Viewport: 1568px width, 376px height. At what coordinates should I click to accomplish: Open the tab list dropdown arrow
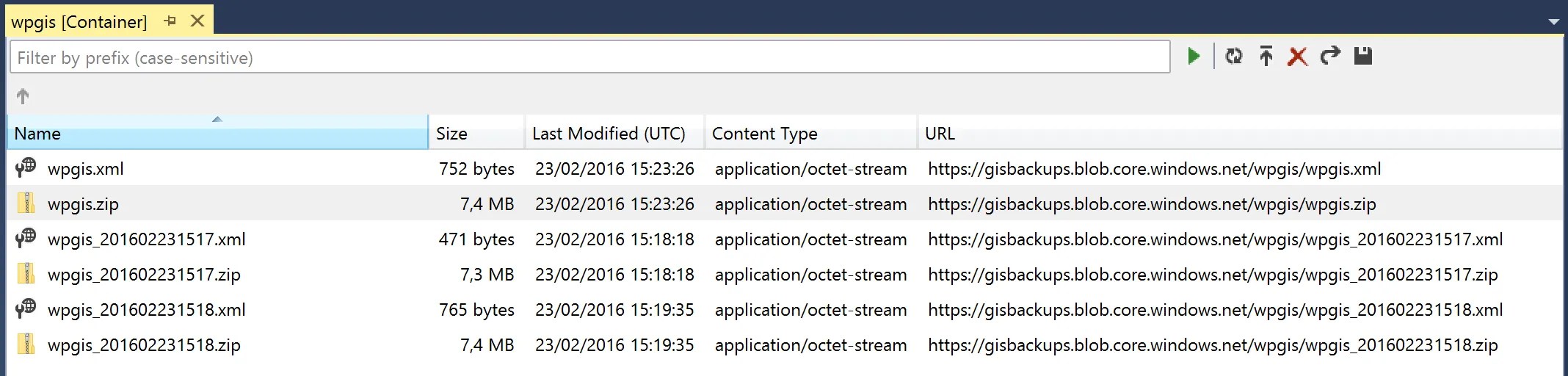click(1553, 22)
